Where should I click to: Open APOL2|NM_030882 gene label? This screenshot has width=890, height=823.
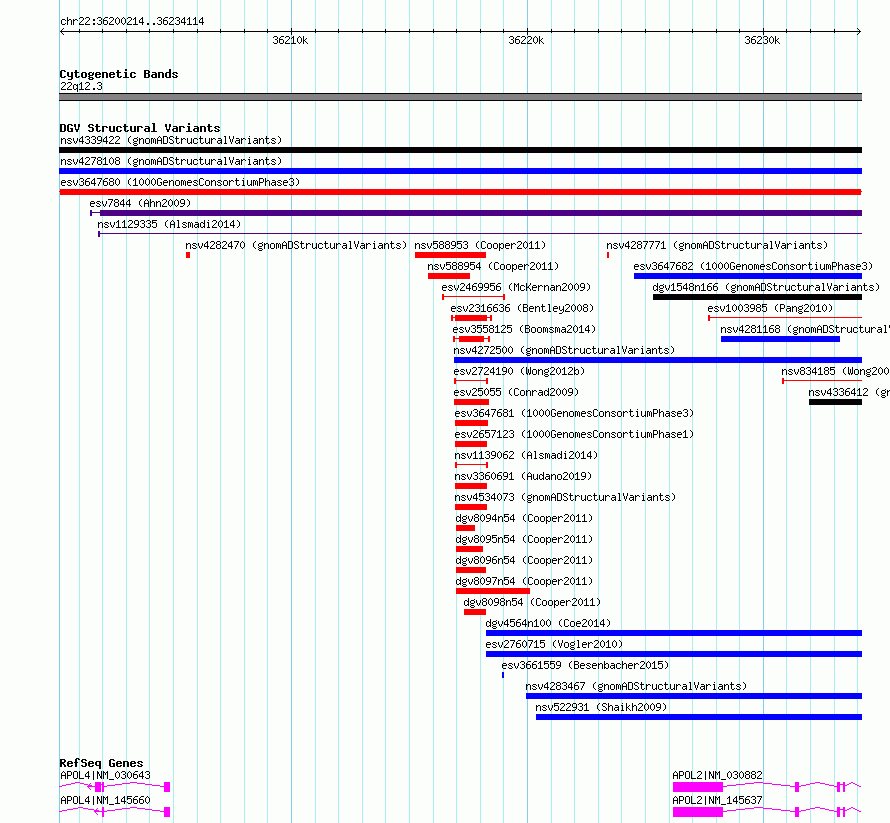tap(717, 775)
